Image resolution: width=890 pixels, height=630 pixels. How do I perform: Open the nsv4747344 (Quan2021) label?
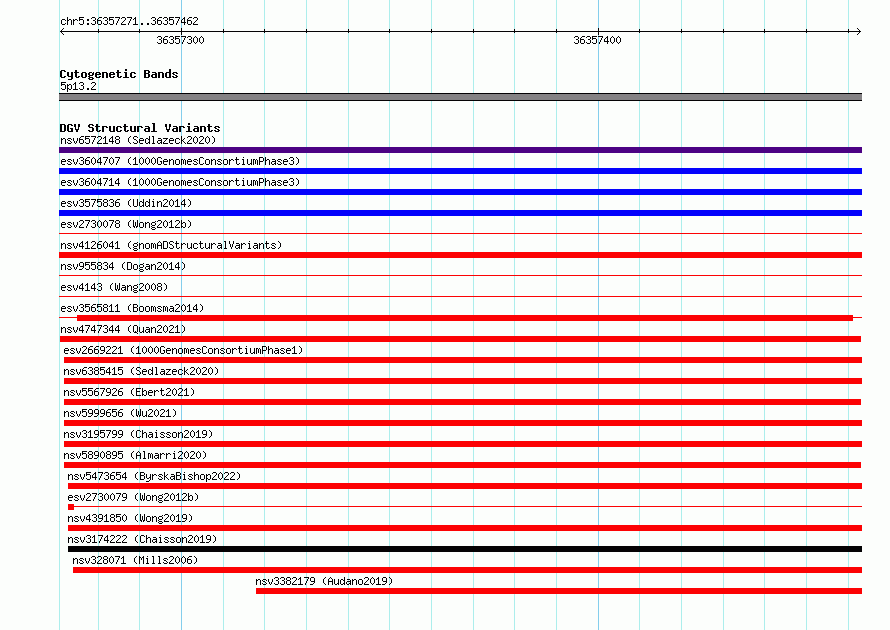tap(123, 329)
